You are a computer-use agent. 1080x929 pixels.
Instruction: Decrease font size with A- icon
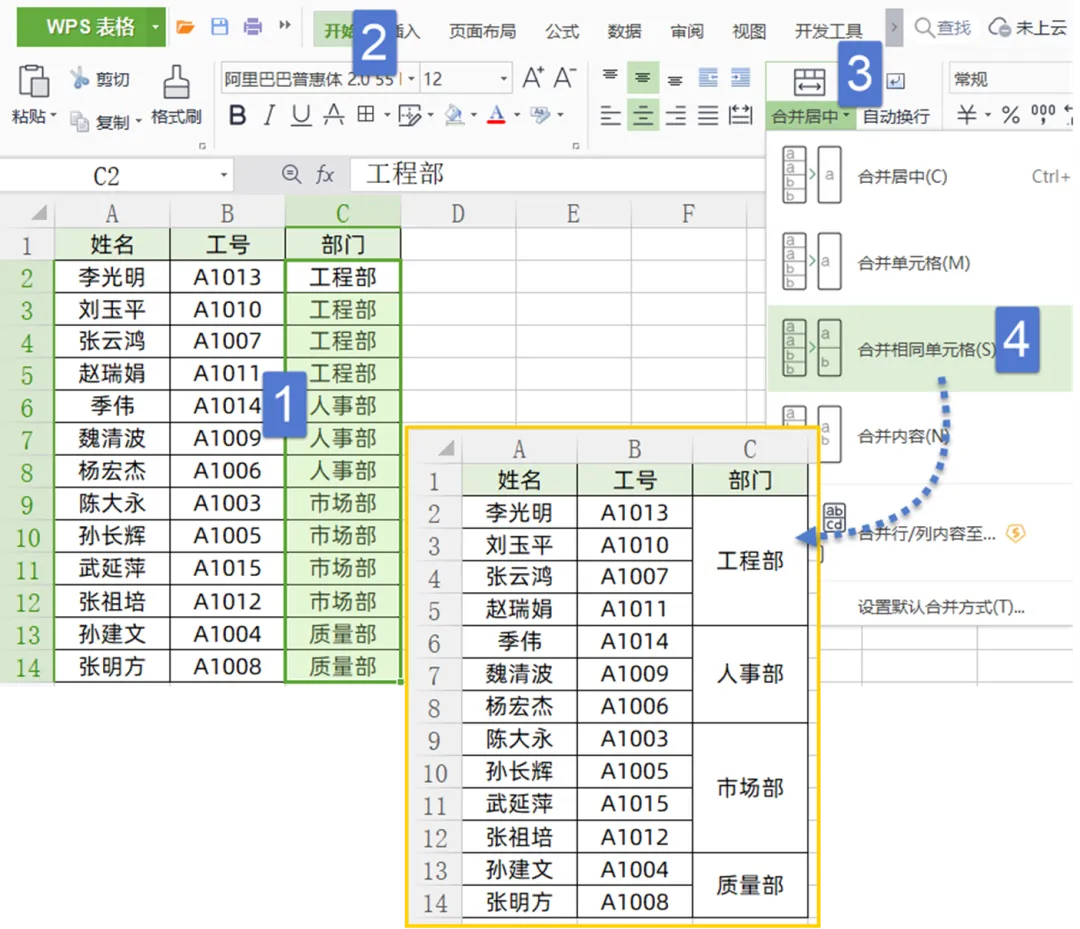[x=565, y=78]
